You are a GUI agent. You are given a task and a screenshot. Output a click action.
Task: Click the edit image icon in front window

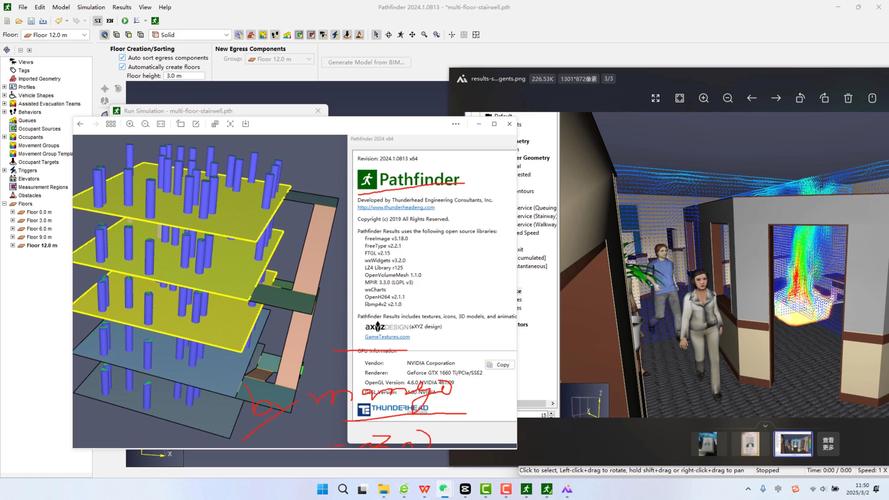pyautogui.click(x=196, y=124)
